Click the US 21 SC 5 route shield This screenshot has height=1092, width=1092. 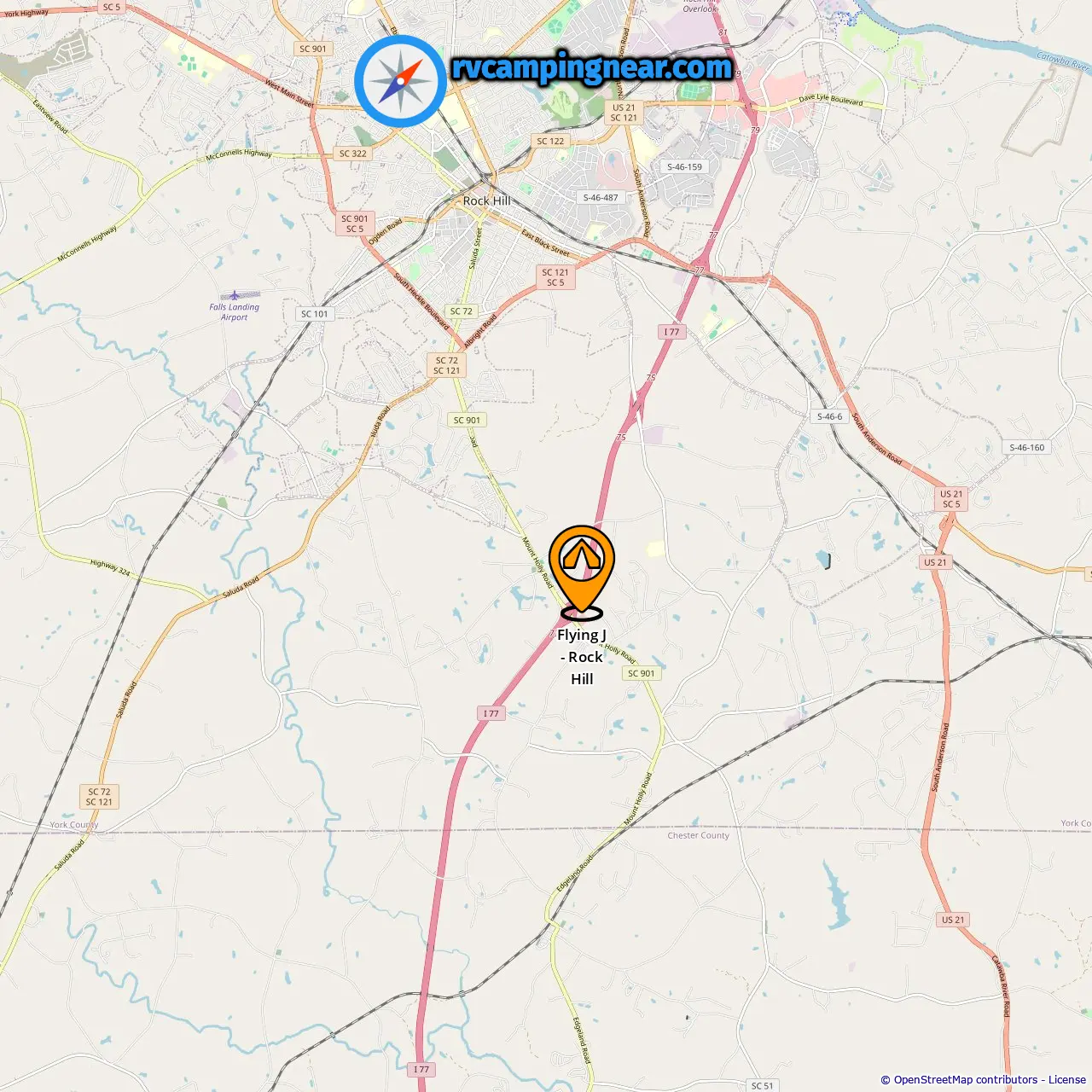(x=951, y=499)
